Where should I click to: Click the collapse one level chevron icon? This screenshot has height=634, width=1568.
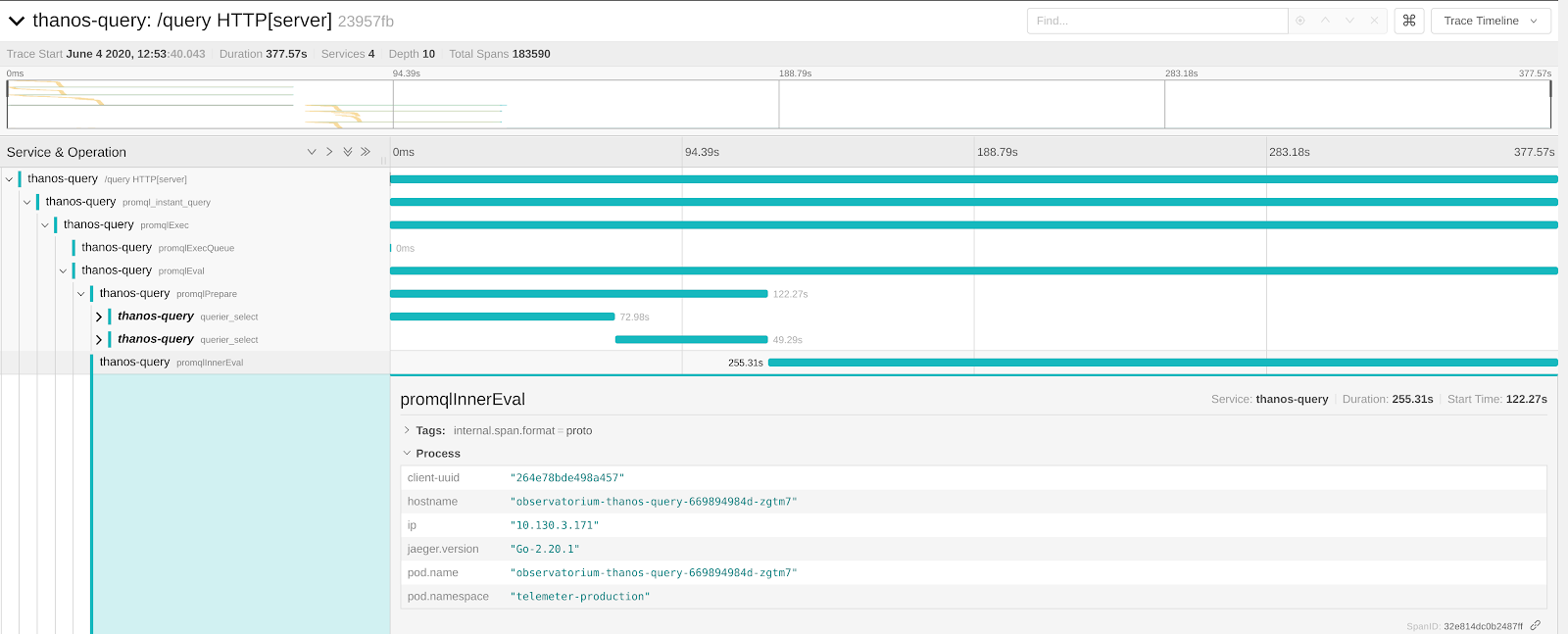click(x=329, y=152)
